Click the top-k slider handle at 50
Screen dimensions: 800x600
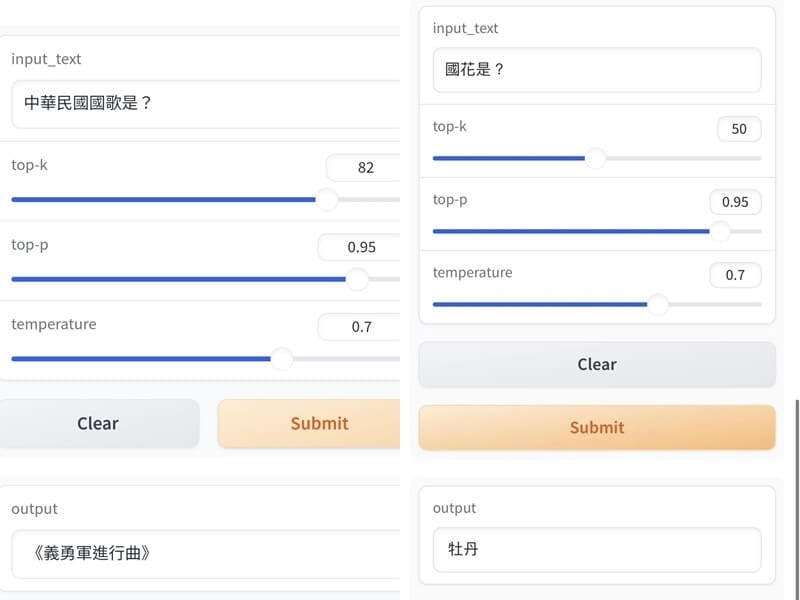[x=595, y=158]
